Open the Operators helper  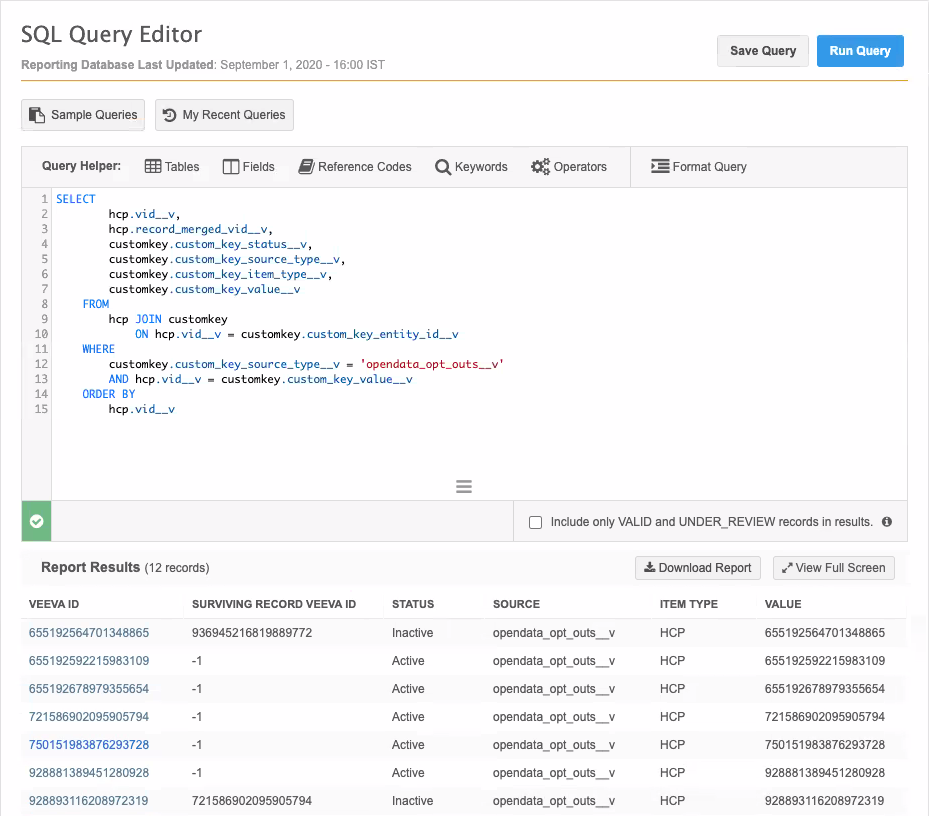(569, 167)
